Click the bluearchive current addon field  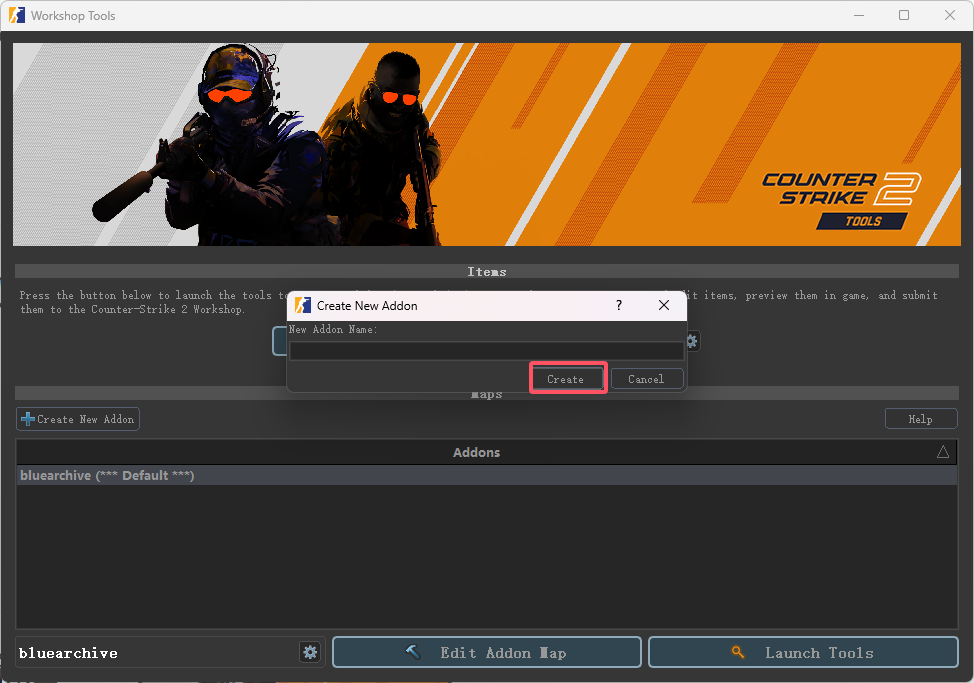pyautogui.click(x=155, y=653)
